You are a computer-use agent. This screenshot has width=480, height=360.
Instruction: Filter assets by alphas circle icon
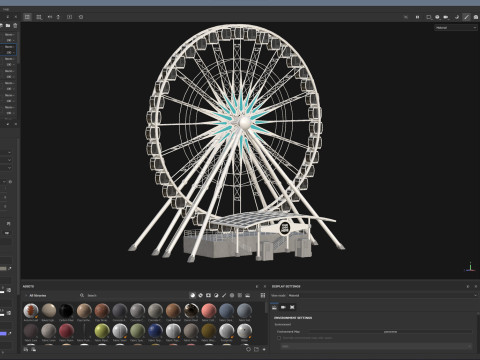tap(232, 295)
